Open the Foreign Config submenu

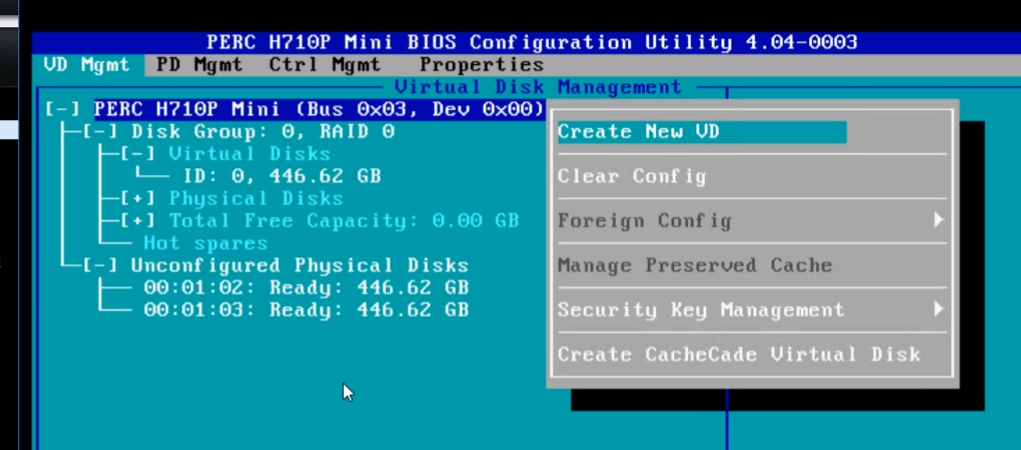coord(751,221)
